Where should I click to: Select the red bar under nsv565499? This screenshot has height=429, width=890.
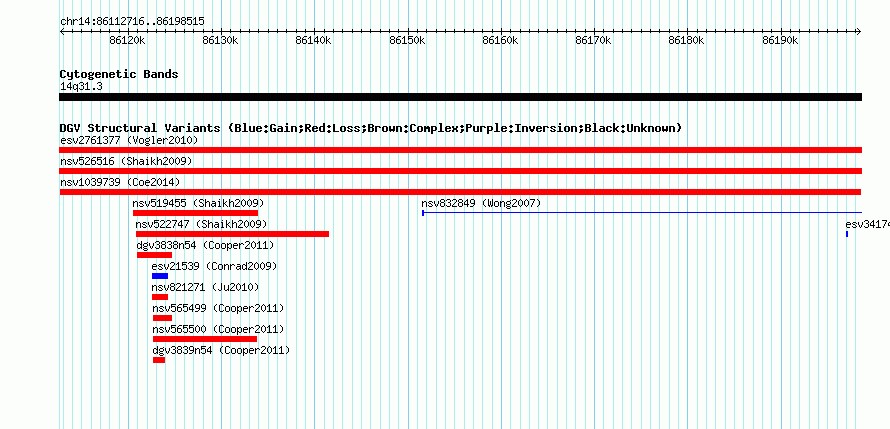tap(162, 318)
